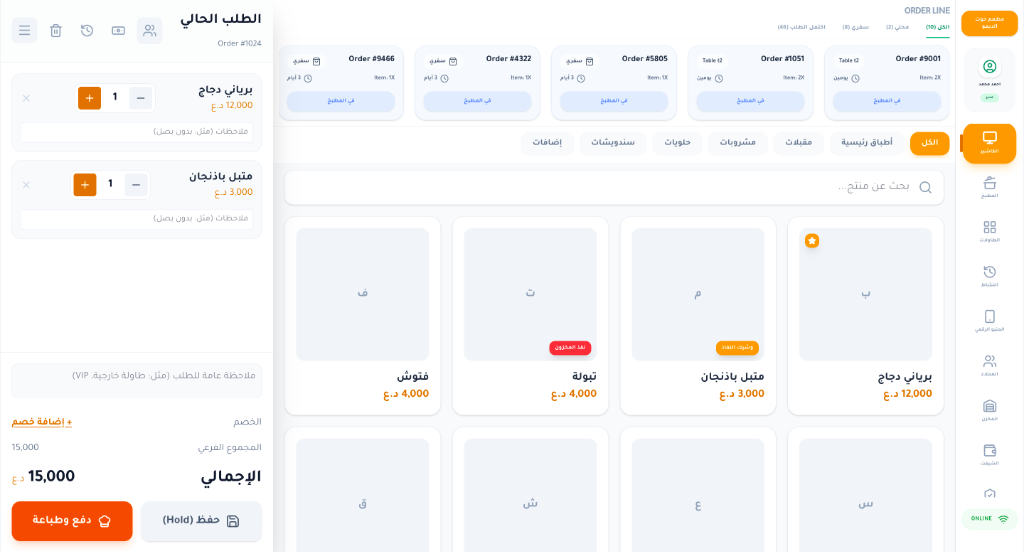
Task: Select the الكل (10) order line tab
Action: click(x=937, y=27)
